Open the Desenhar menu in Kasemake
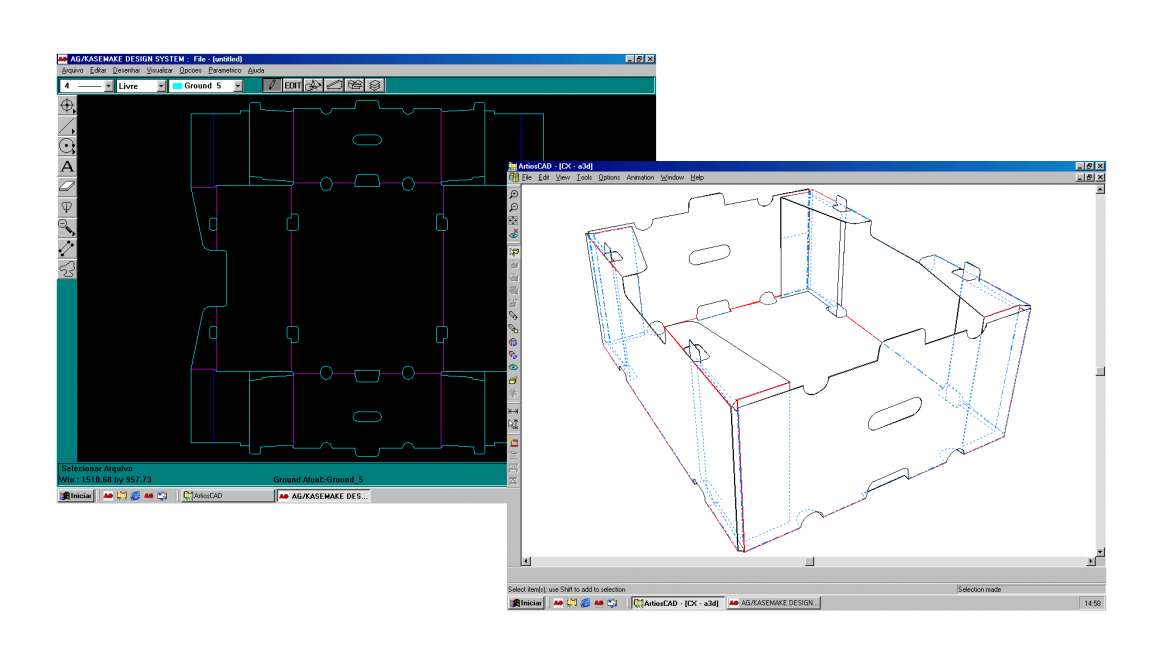 [126, 70]
